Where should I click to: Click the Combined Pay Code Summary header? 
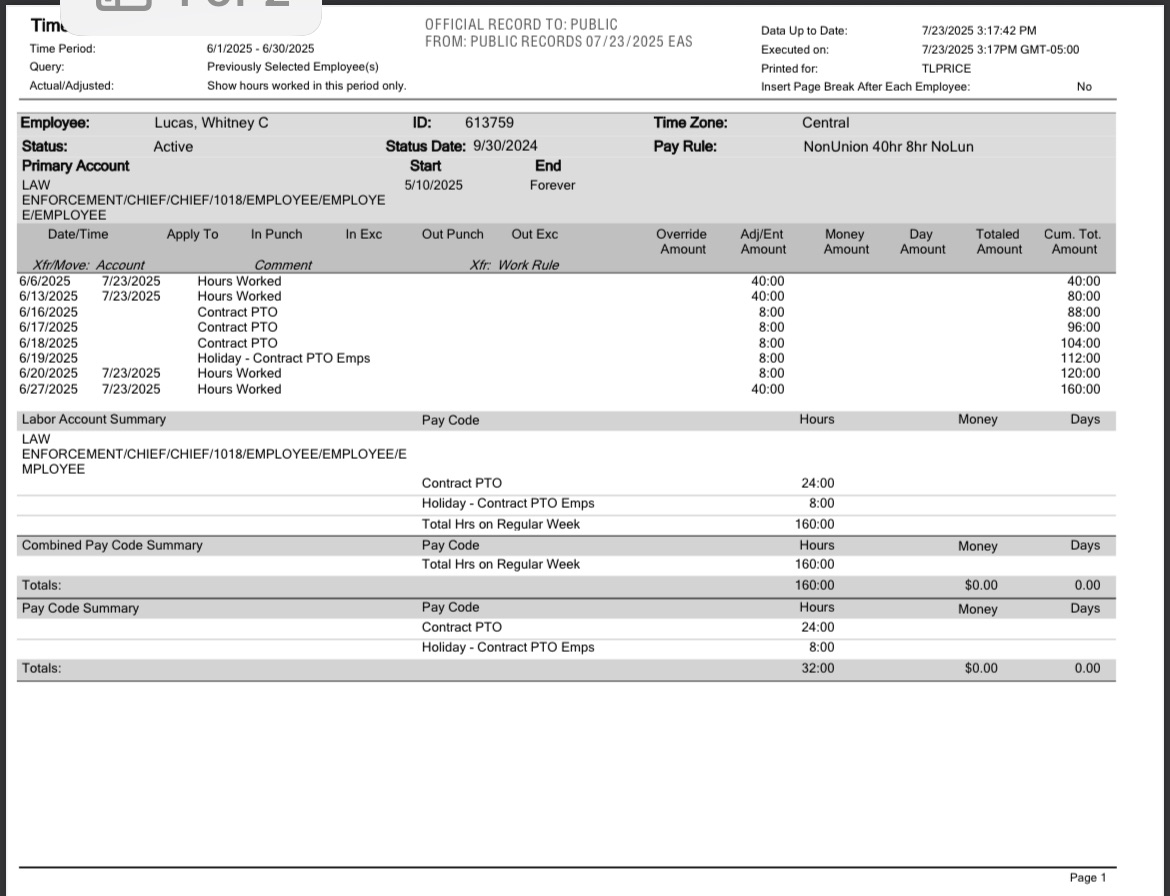pos(112,545)
